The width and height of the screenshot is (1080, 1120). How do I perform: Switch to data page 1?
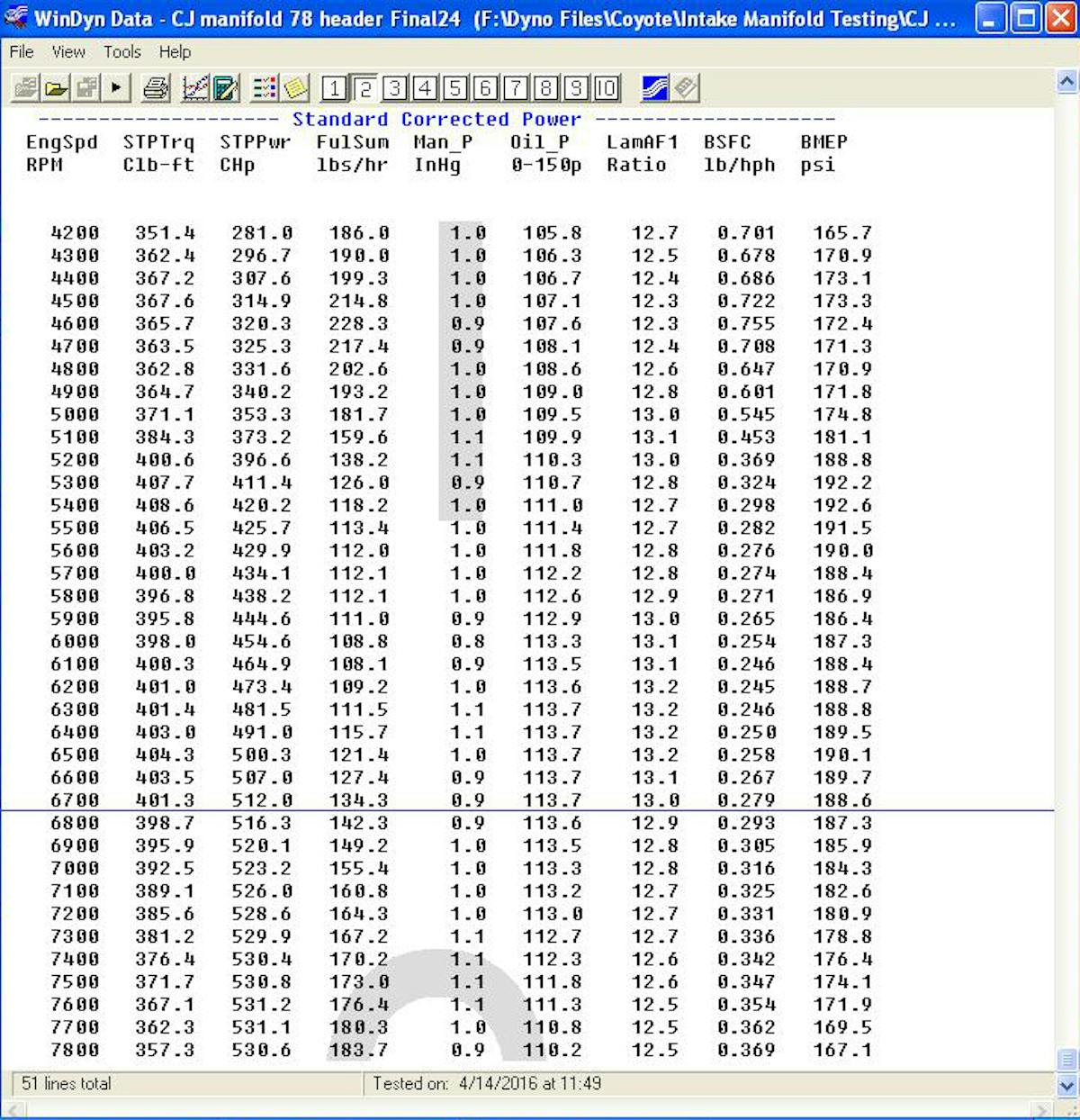334,87
